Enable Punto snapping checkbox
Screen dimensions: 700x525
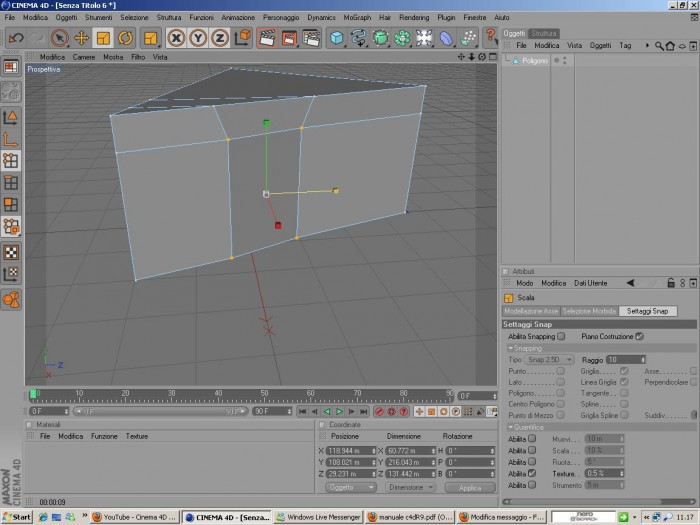(560, 371)
